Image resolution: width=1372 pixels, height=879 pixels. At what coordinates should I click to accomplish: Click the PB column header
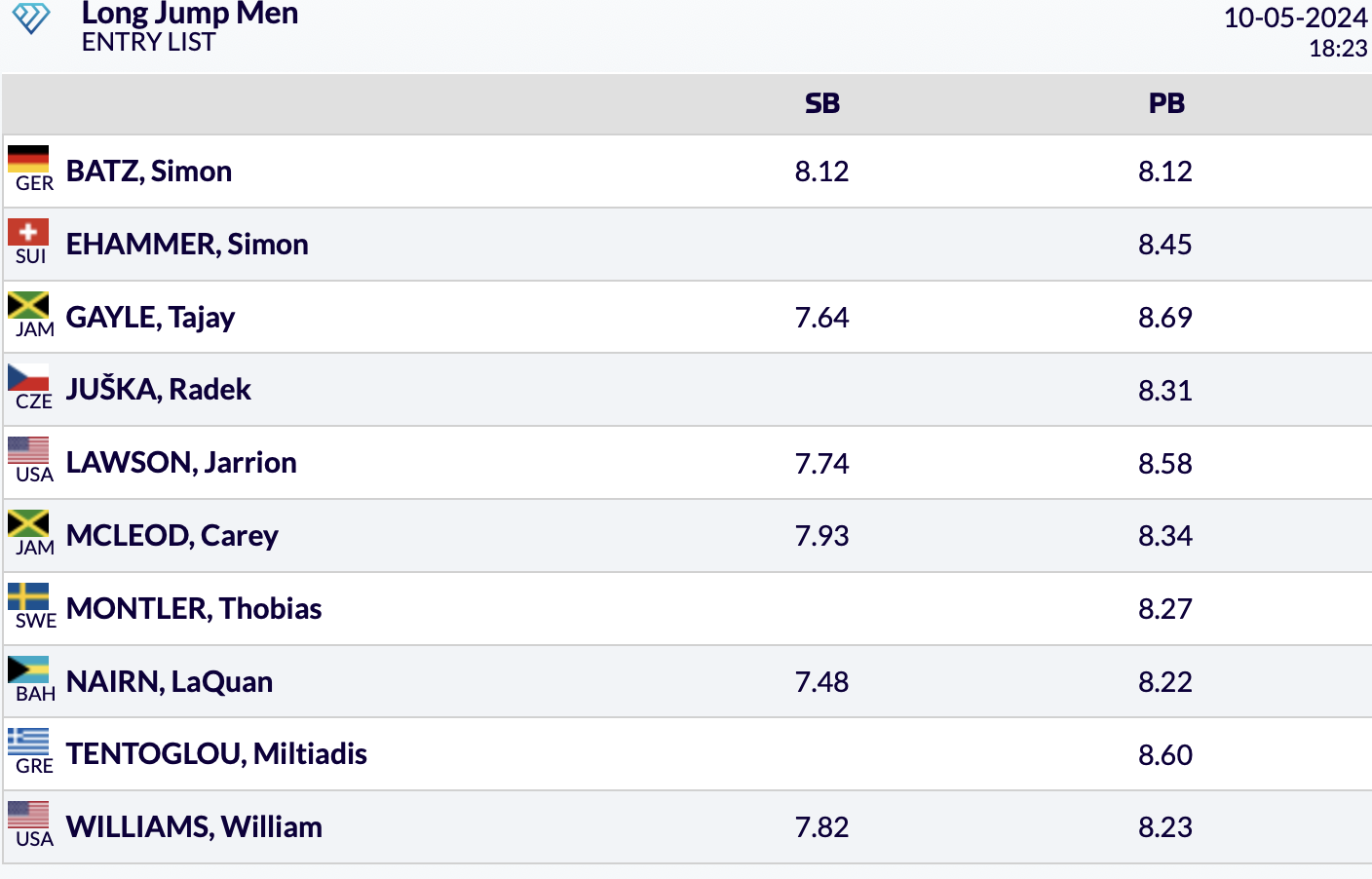[1166, 103]
